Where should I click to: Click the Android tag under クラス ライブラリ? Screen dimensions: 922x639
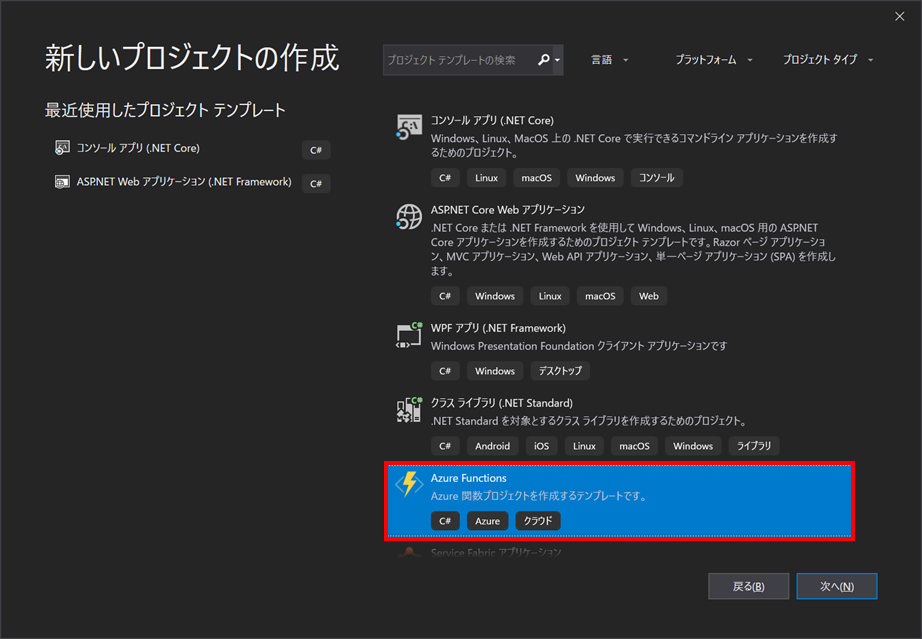click(x=493, y=446)
